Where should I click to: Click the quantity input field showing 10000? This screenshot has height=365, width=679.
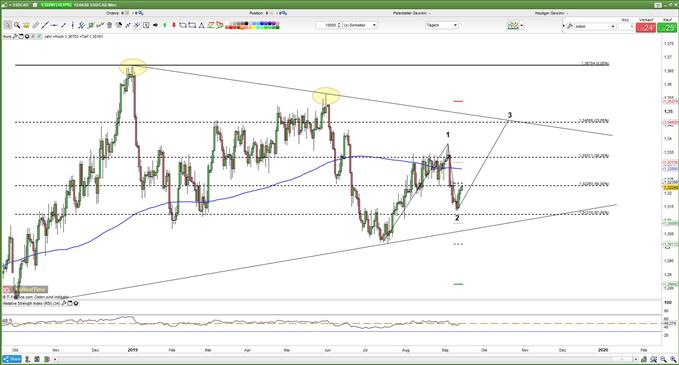[329, 25]
